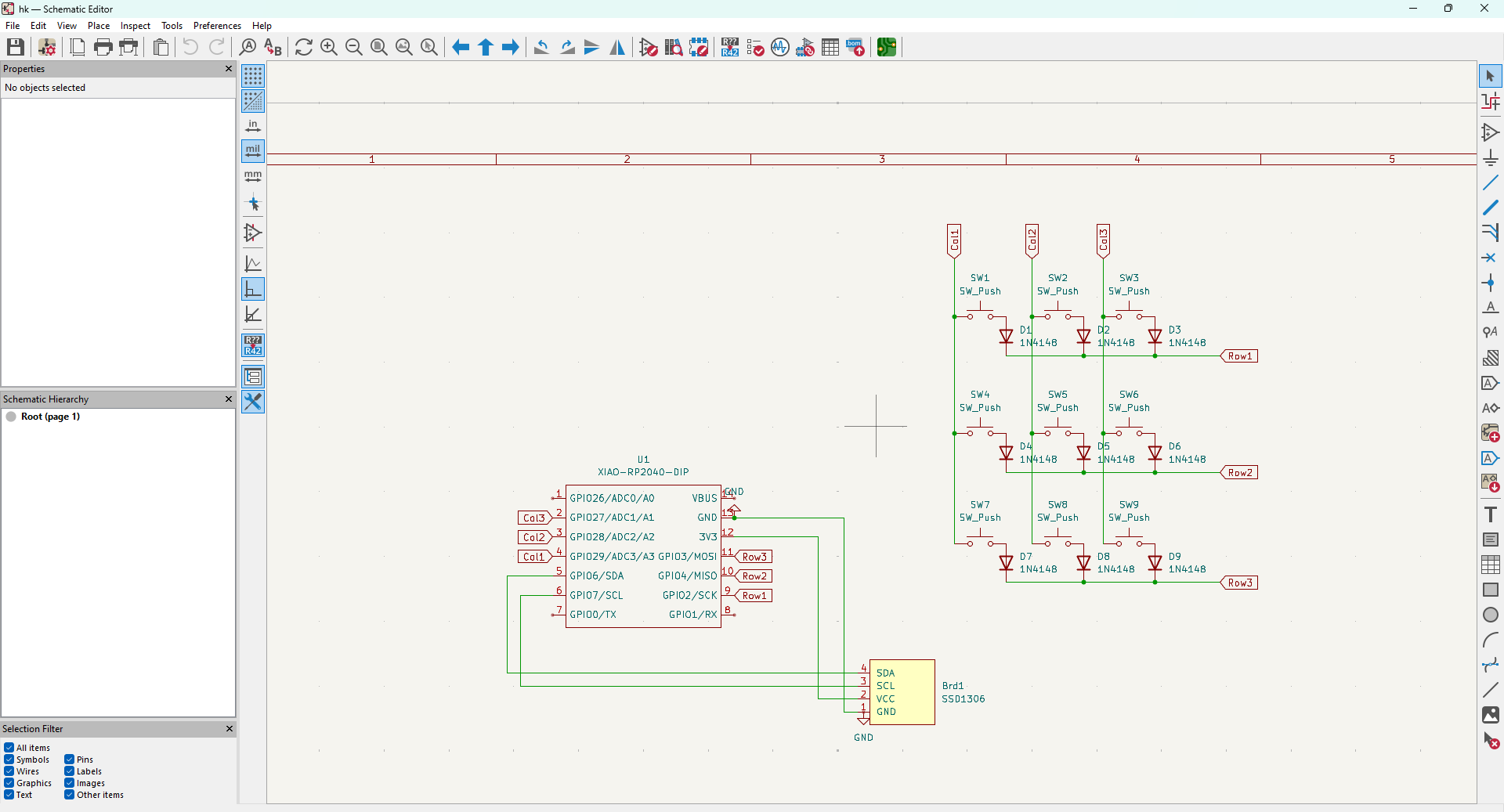Close the Selection Filter panel
This screenshot has width=1504, height=812.
[x=229, y=729]
